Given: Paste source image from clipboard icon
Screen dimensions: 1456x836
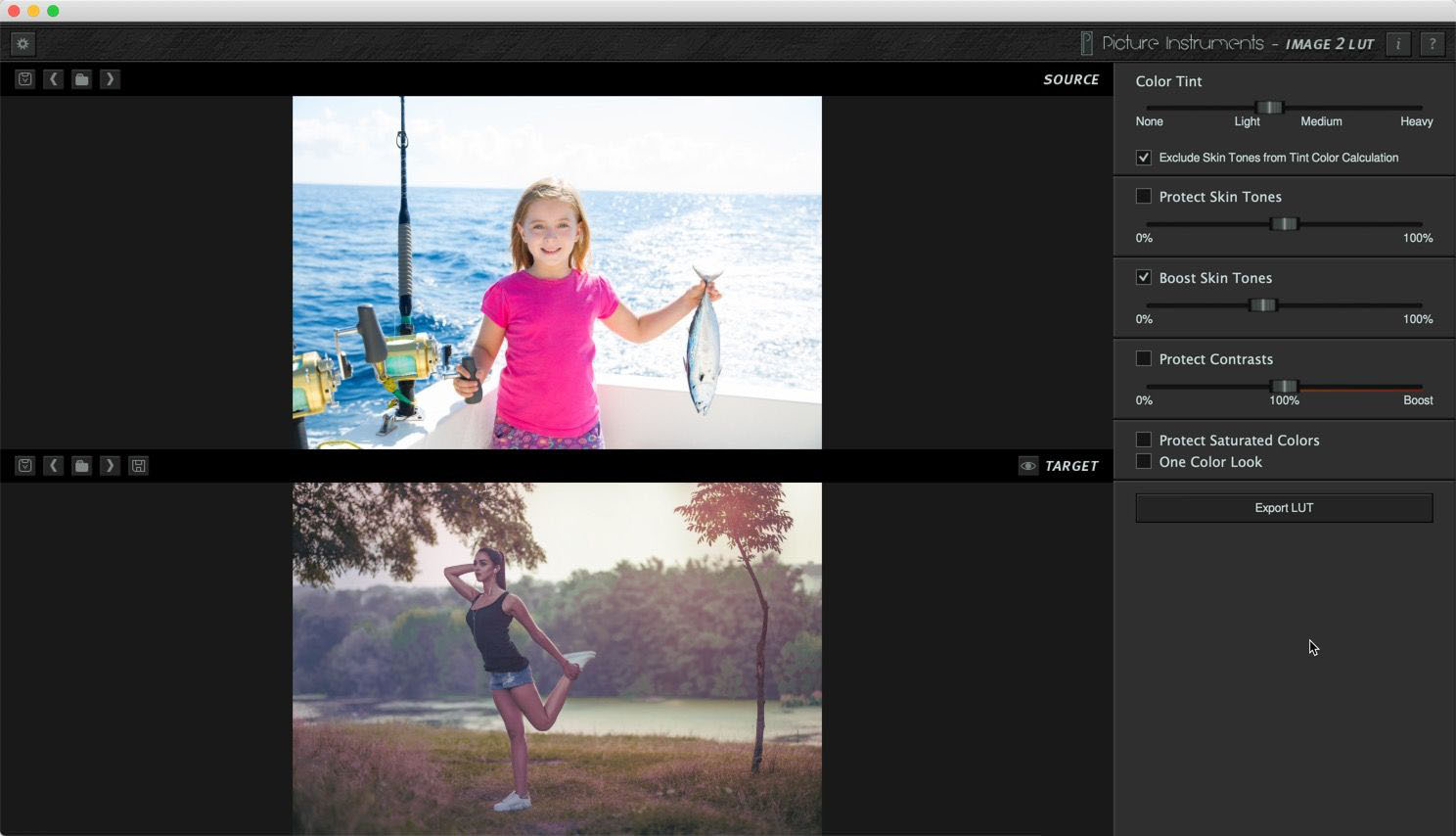Looking at the screenshot, I should [x=25, y=79].
